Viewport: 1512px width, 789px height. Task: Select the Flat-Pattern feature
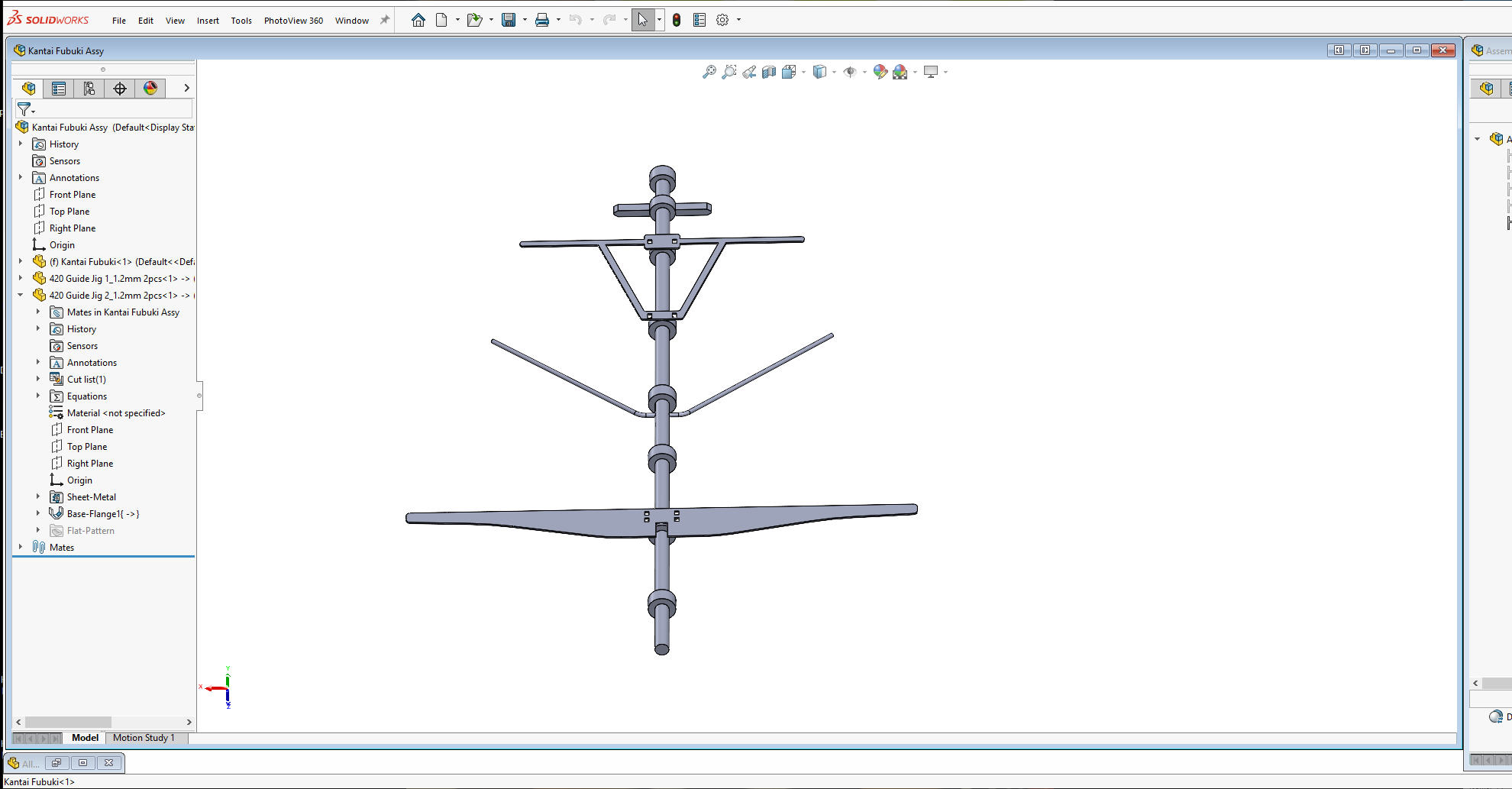pos(91,531)
